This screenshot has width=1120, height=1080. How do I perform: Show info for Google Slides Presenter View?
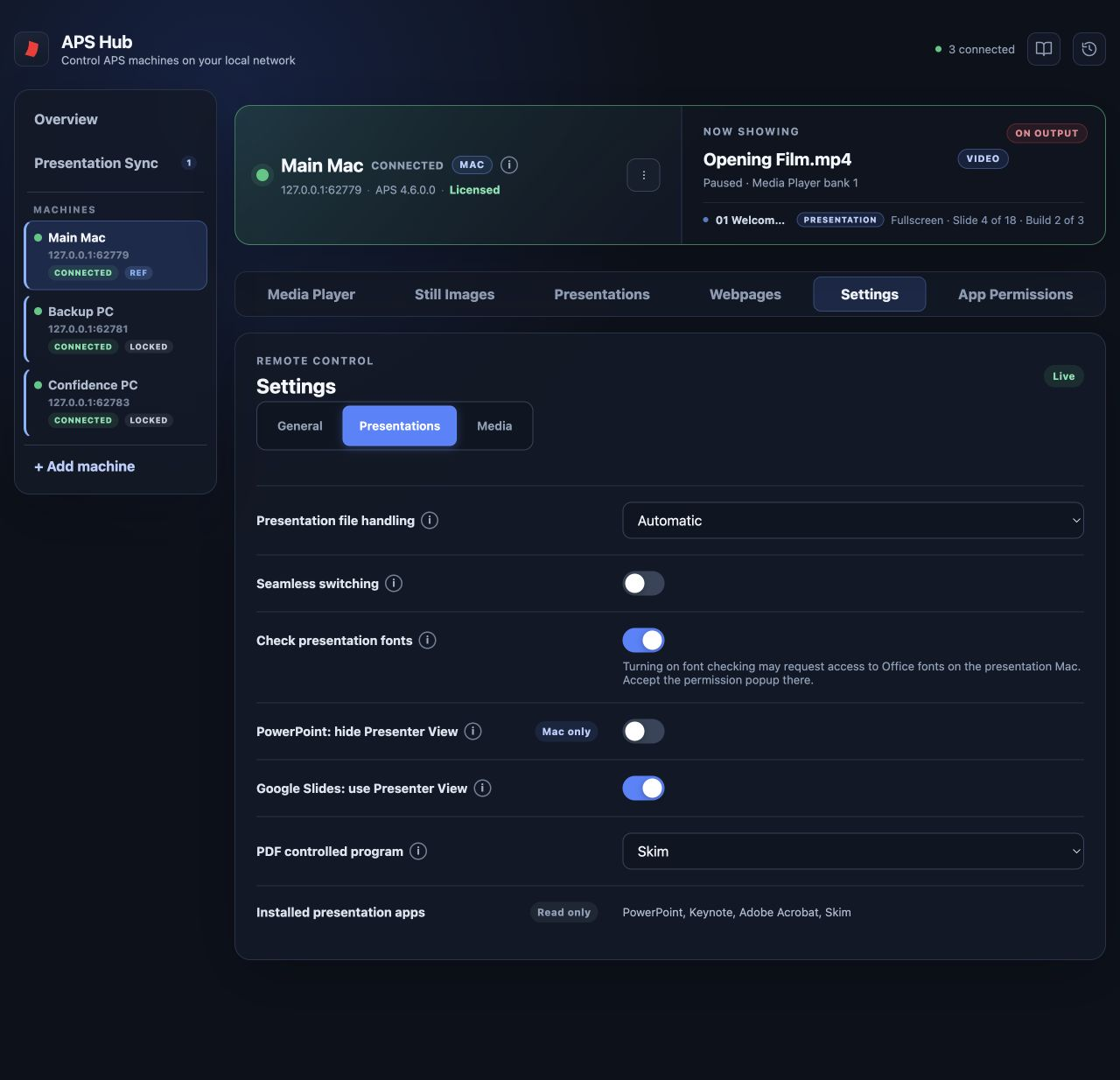pos(482,788)
